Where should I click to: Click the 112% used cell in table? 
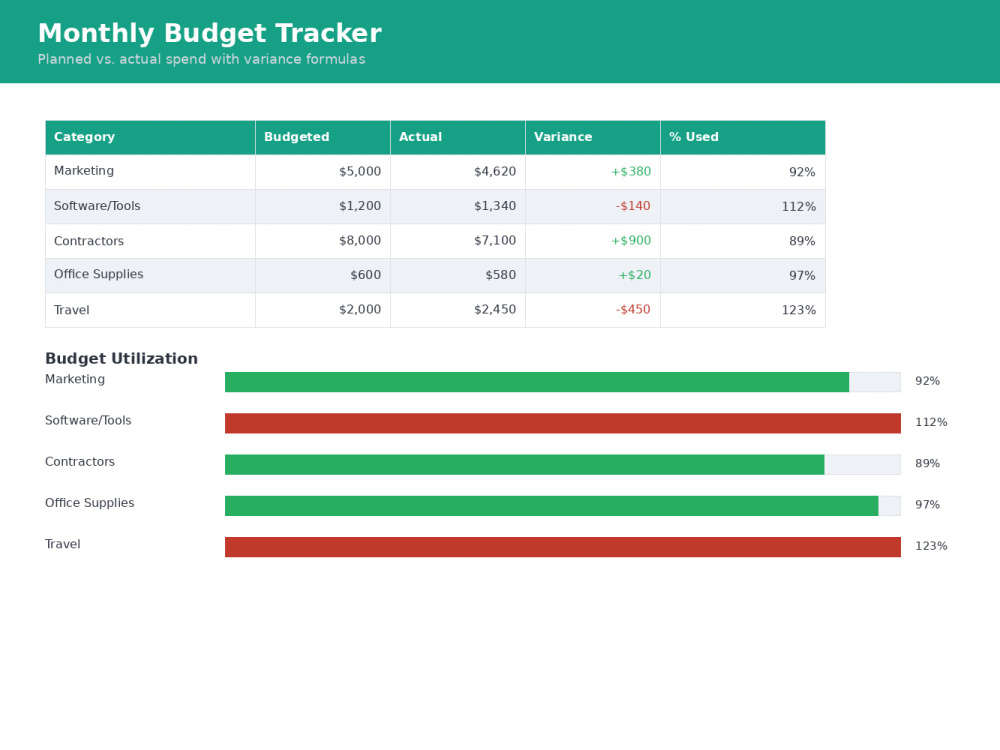tap(743, 207)
